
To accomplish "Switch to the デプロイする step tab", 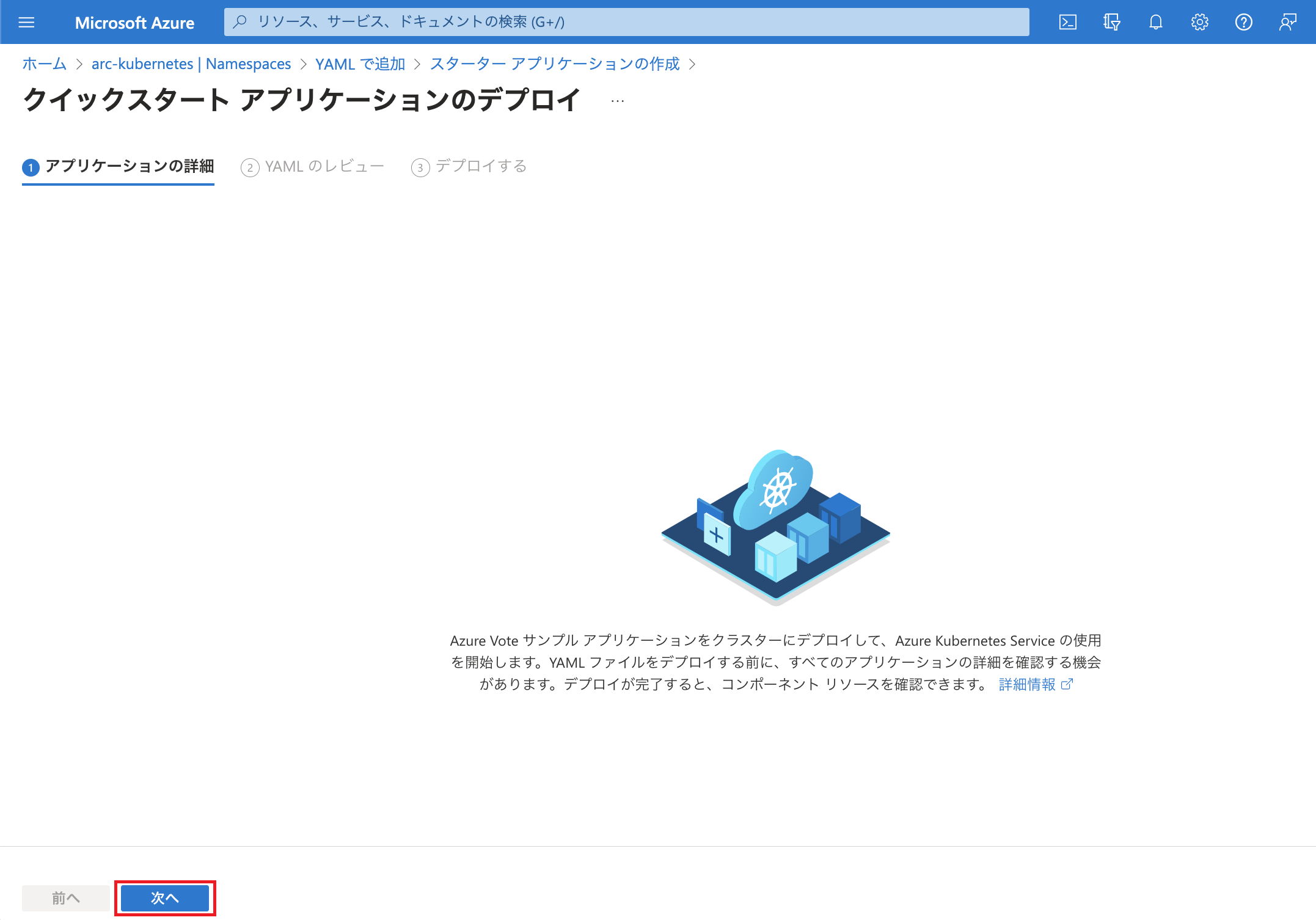I will (x=469, y=167).
